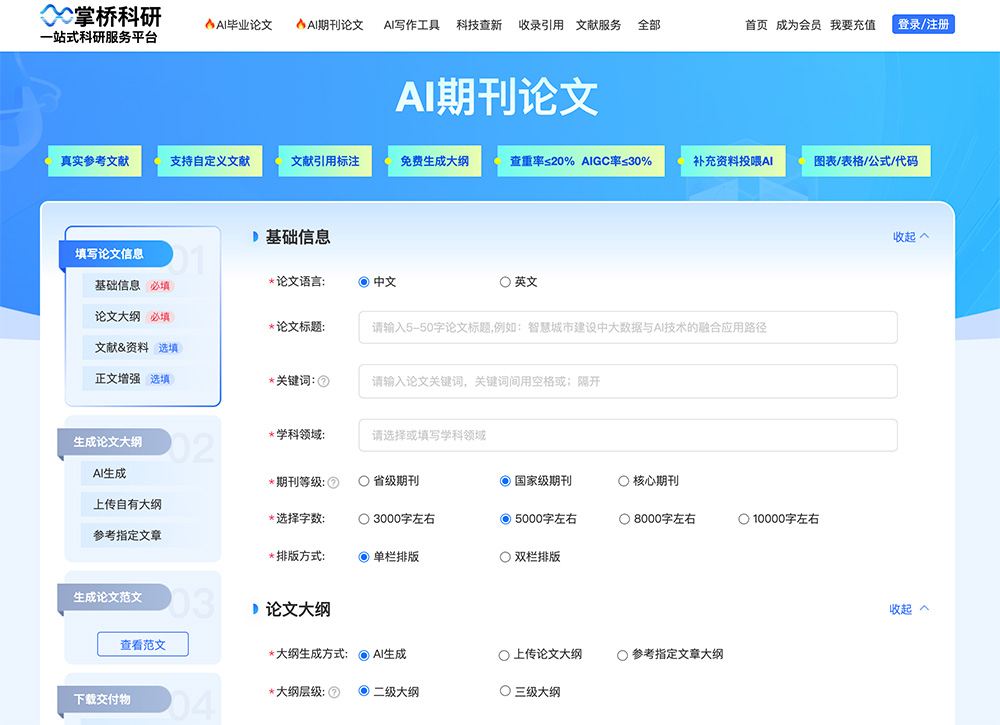Image resolution: width=1000 pixels, height=725 pixels.
Task: Select 英文 as the paper language
Action: coord(506,282)
